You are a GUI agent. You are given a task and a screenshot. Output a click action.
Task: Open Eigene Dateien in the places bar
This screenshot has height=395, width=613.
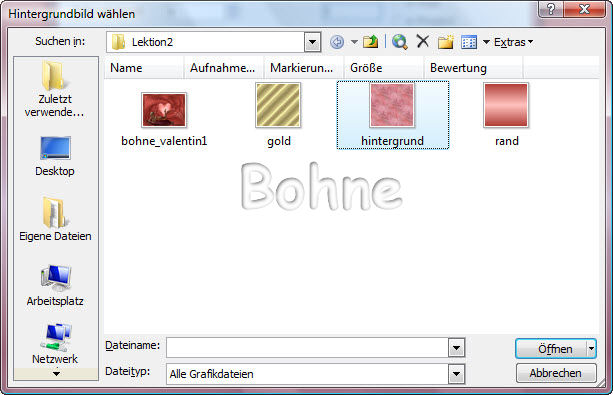[55, 219]
